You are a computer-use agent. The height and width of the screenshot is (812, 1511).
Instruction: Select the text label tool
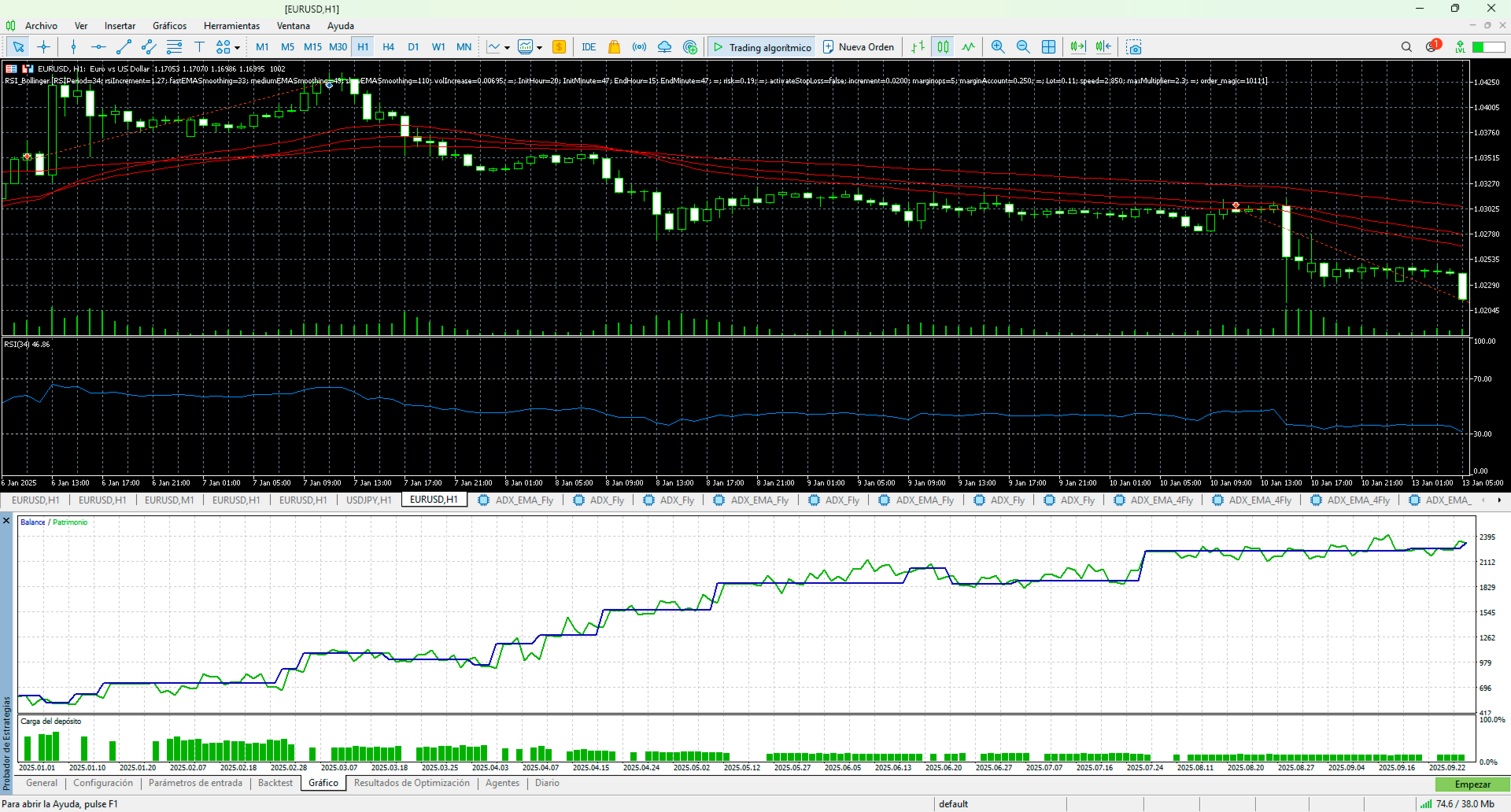[x=199, y=47]
